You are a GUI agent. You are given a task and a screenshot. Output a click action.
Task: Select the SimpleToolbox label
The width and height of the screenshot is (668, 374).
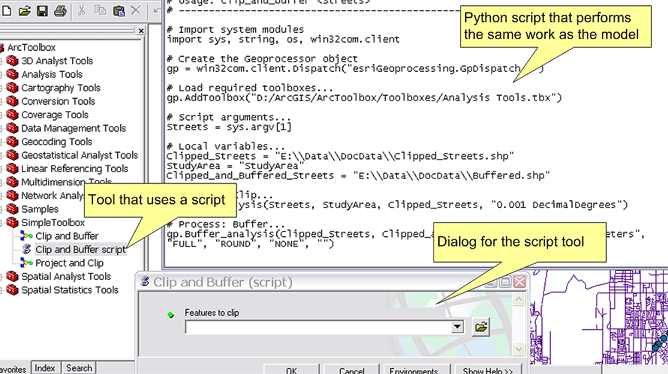[x=53, y=222]
